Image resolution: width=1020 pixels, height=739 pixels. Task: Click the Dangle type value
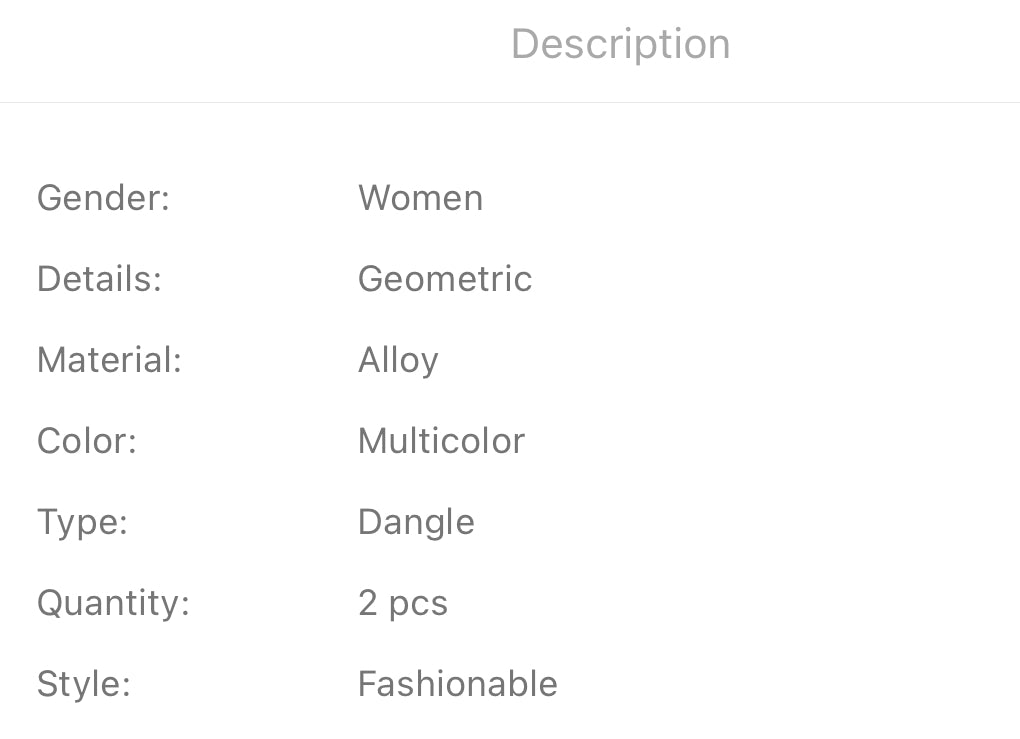416,522
